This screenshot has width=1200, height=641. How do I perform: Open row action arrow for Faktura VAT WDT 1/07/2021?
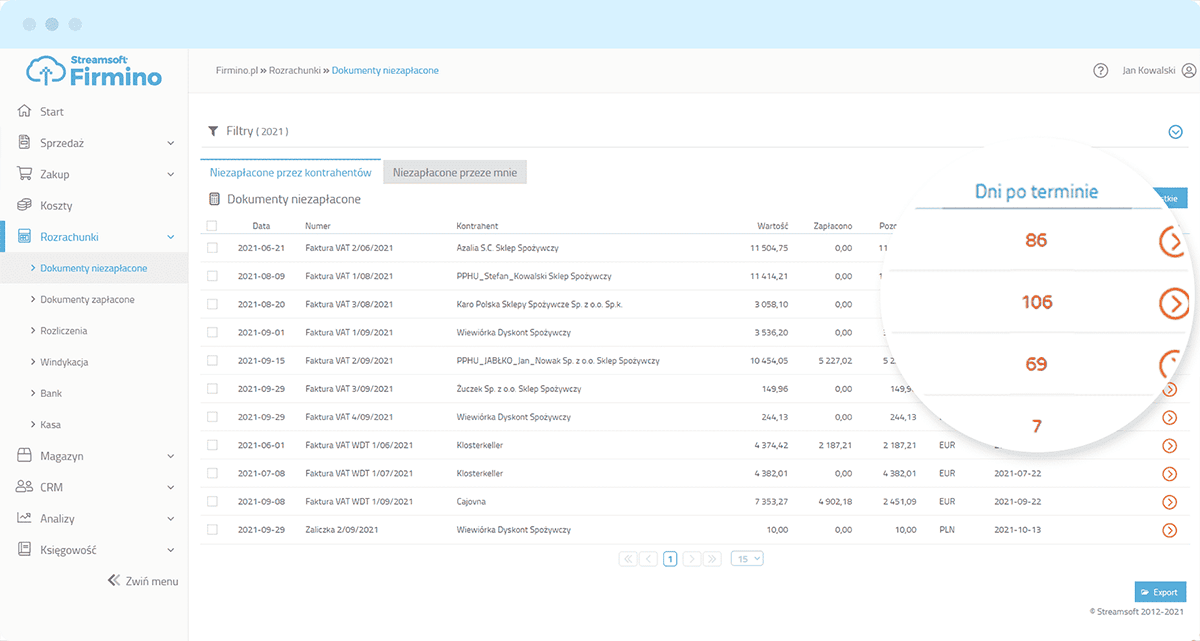tap(1169, 473)
